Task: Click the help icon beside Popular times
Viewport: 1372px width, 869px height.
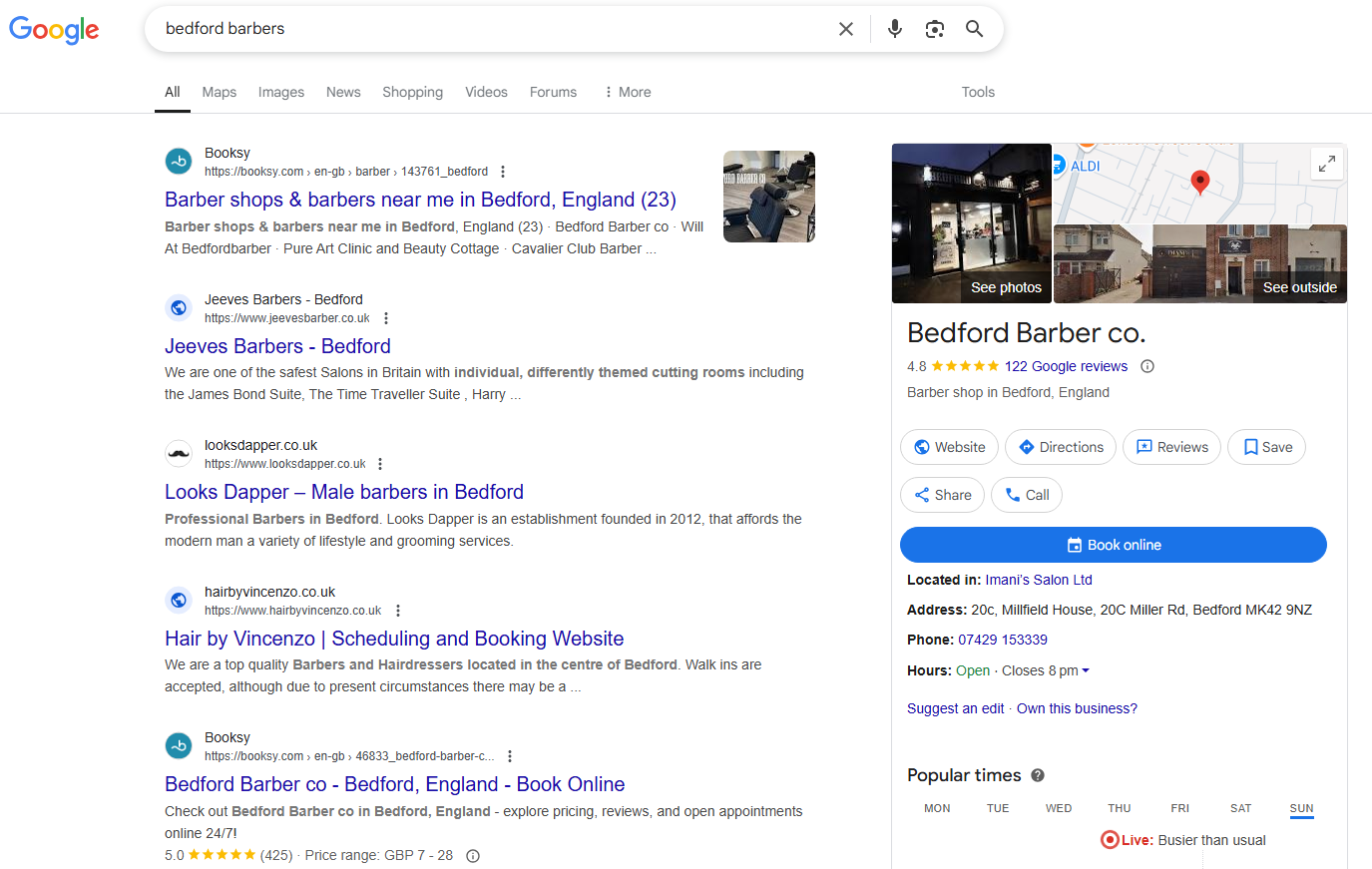Action: pyautogui.click(x=1038, y=775)
